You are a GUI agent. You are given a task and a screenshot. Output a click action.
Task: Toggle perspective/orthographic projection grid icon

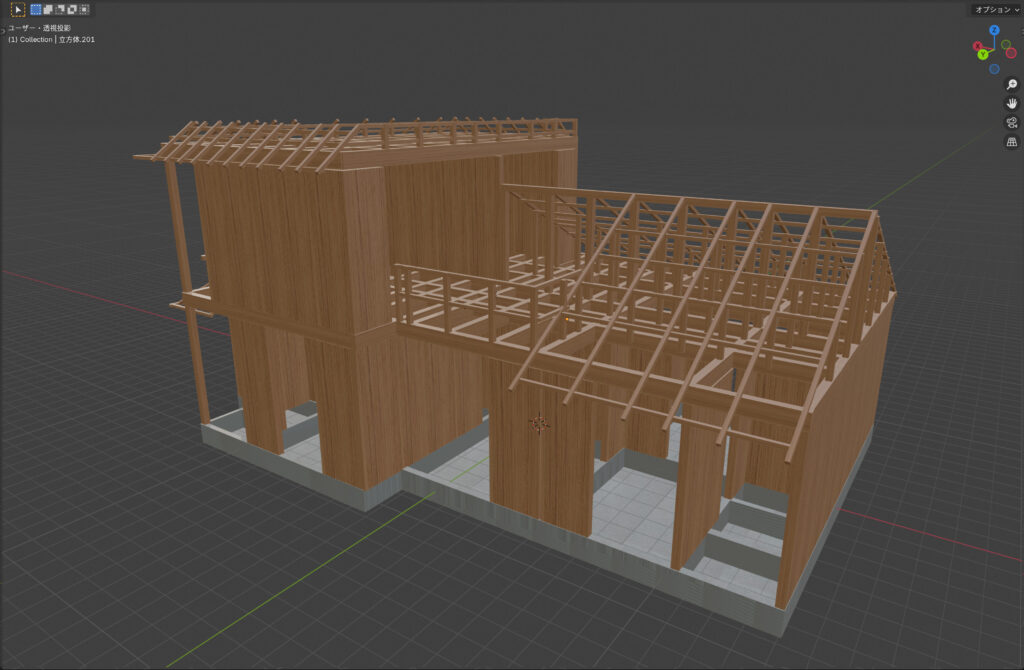[x=1012, y=142]
